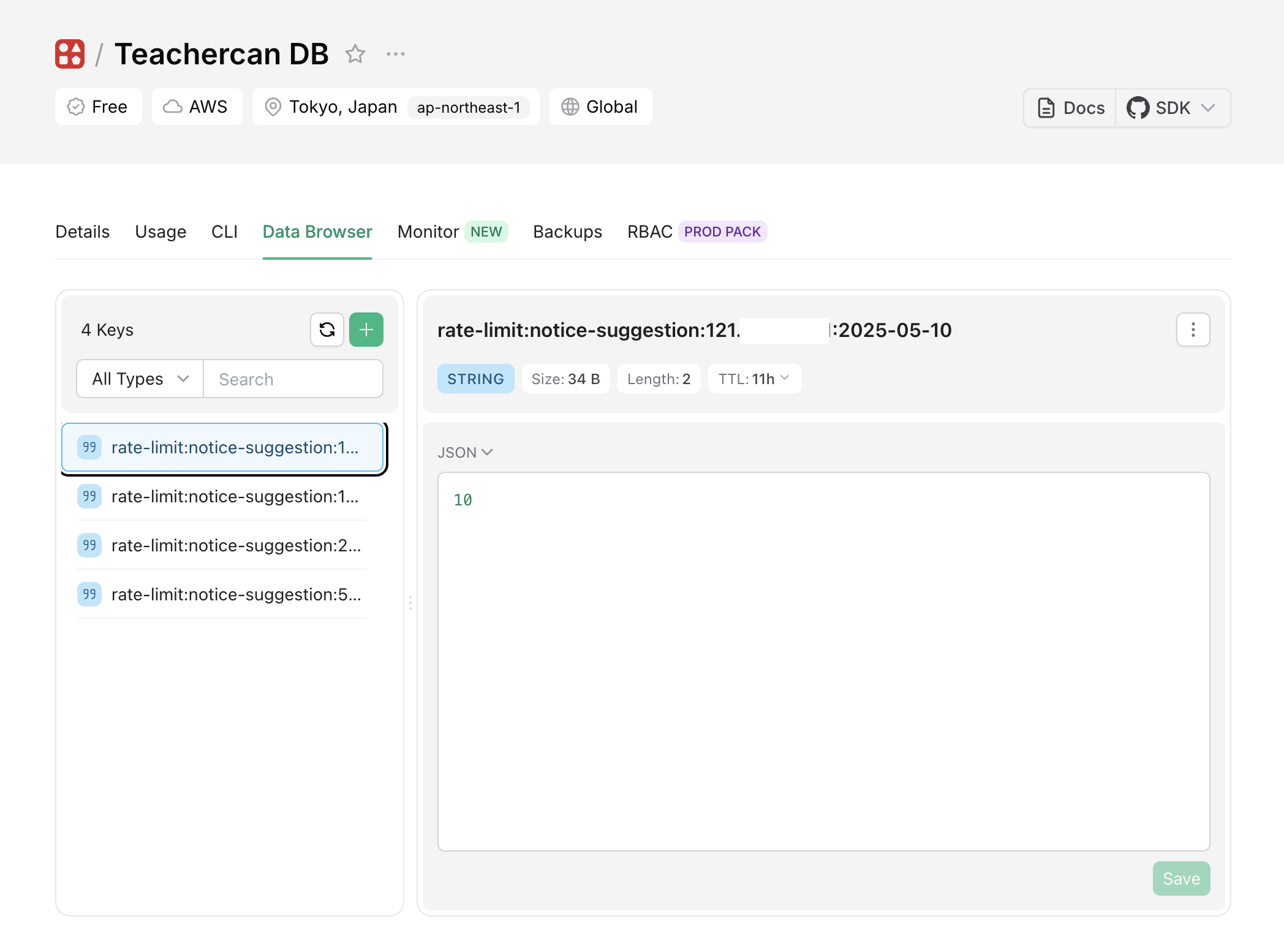Screen dimensions: 1284x952
Task: Click the red Upstash logo icon
Action: click(70, 54)
